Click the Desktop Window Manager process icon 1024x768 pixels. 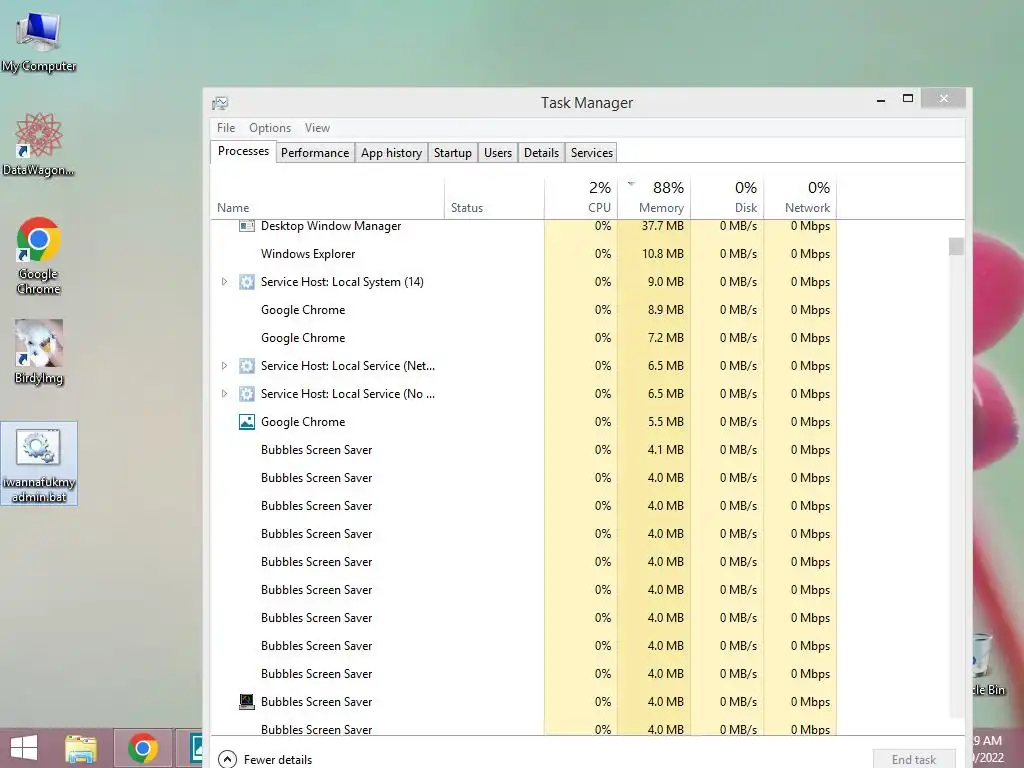click(246, 226)
